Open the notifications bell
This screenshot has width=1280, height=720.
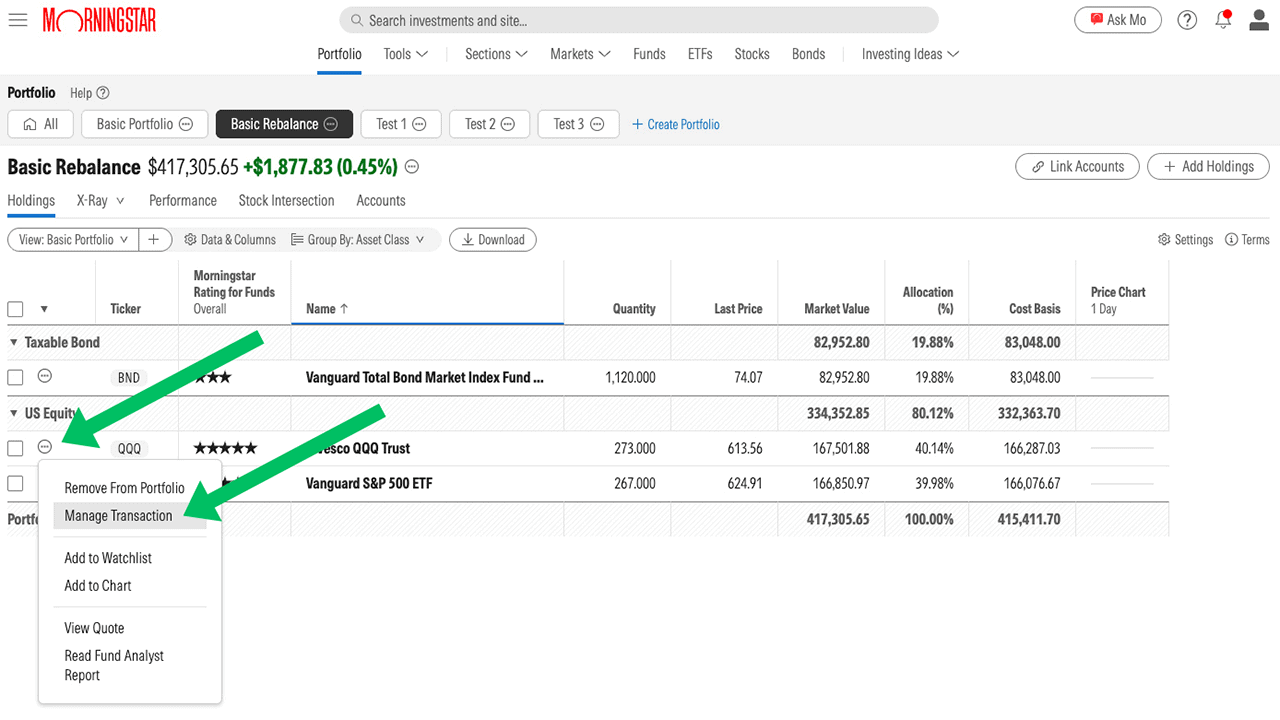tap(1222, 19)
